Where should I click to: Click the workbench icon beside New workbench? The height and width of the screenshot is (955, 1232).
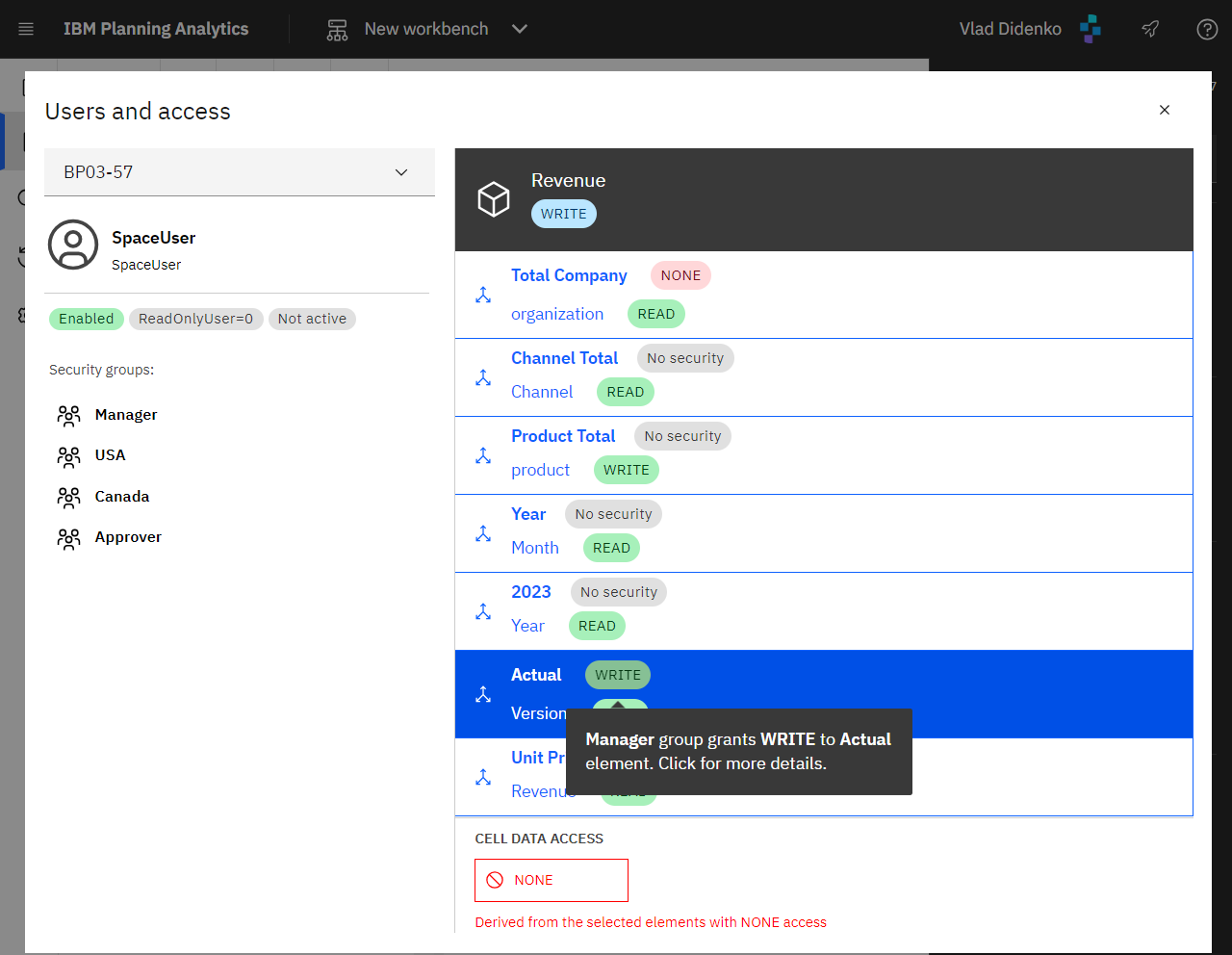337,30
